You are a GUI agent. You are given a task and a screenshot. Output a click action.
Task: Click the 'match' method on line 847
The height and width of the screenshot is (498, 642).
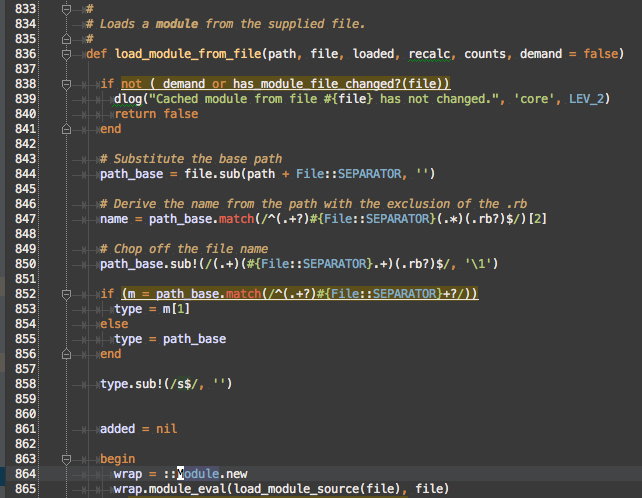click(236, 219)
